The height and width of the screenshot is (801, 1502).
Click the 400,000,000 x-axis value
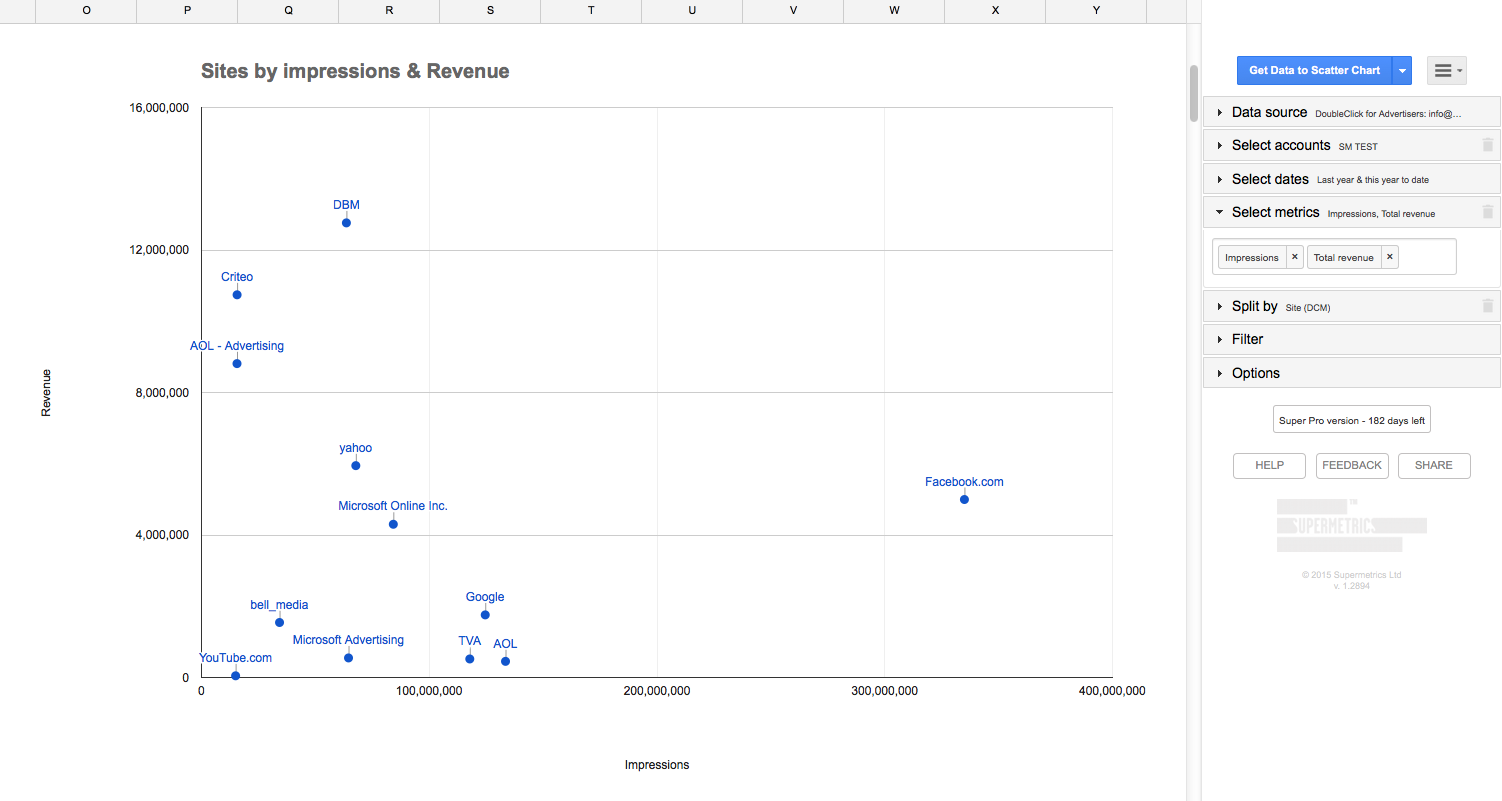click(1111, 691)
